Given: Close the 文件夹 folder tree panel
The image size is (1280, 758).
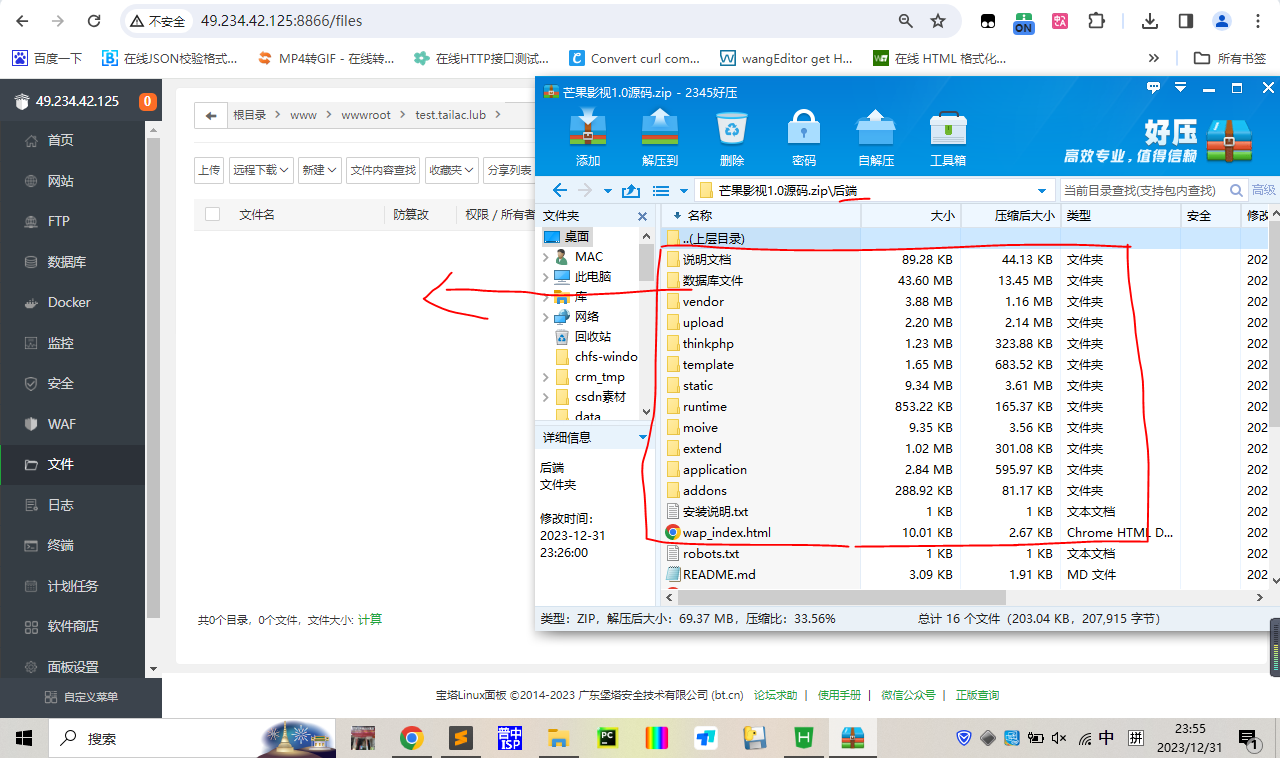Looking at the screenshot, I should click(642, 216).
